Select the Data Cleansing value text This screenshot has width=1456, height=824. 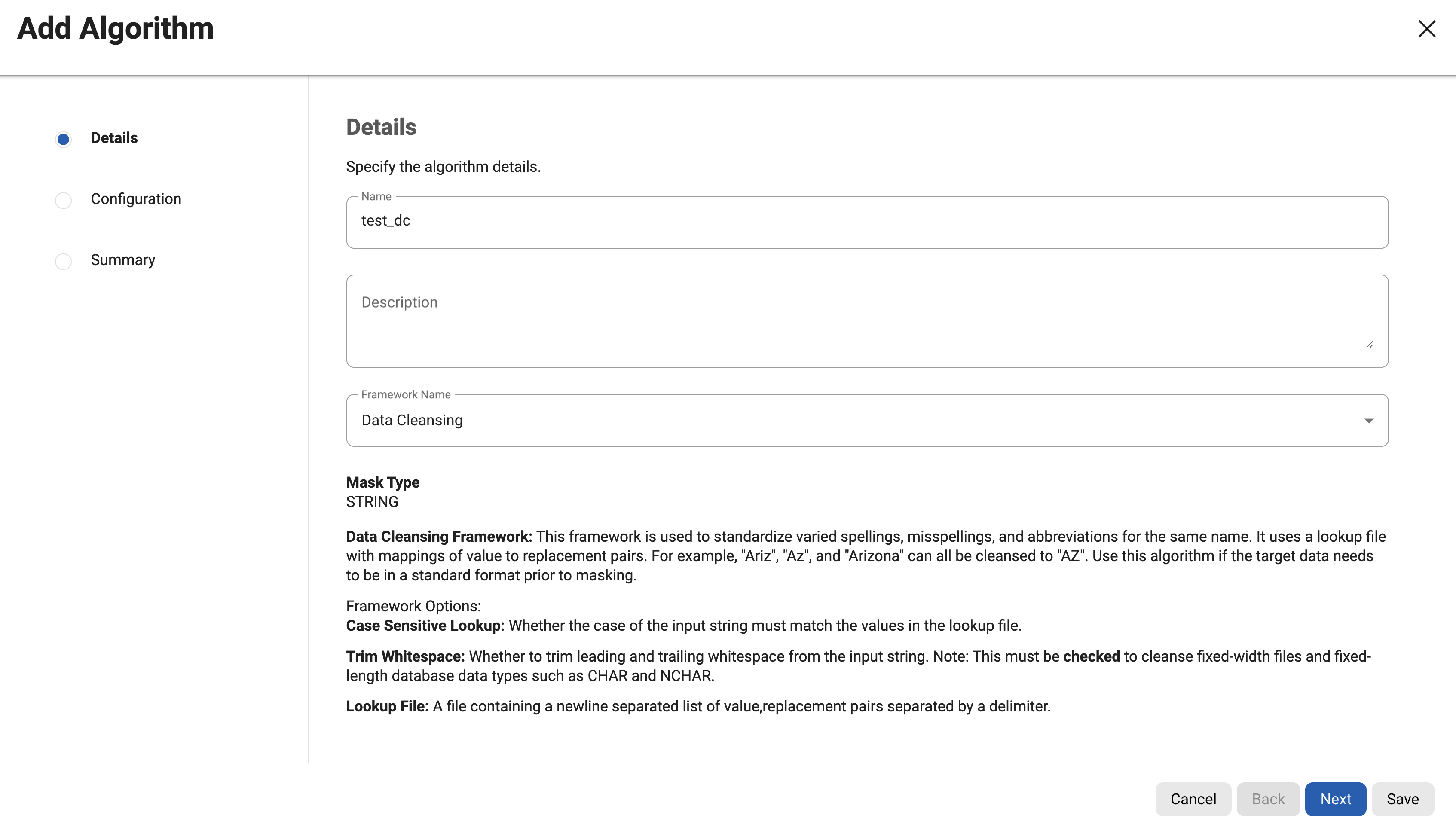pyautogui.click(x=412, y=421)
